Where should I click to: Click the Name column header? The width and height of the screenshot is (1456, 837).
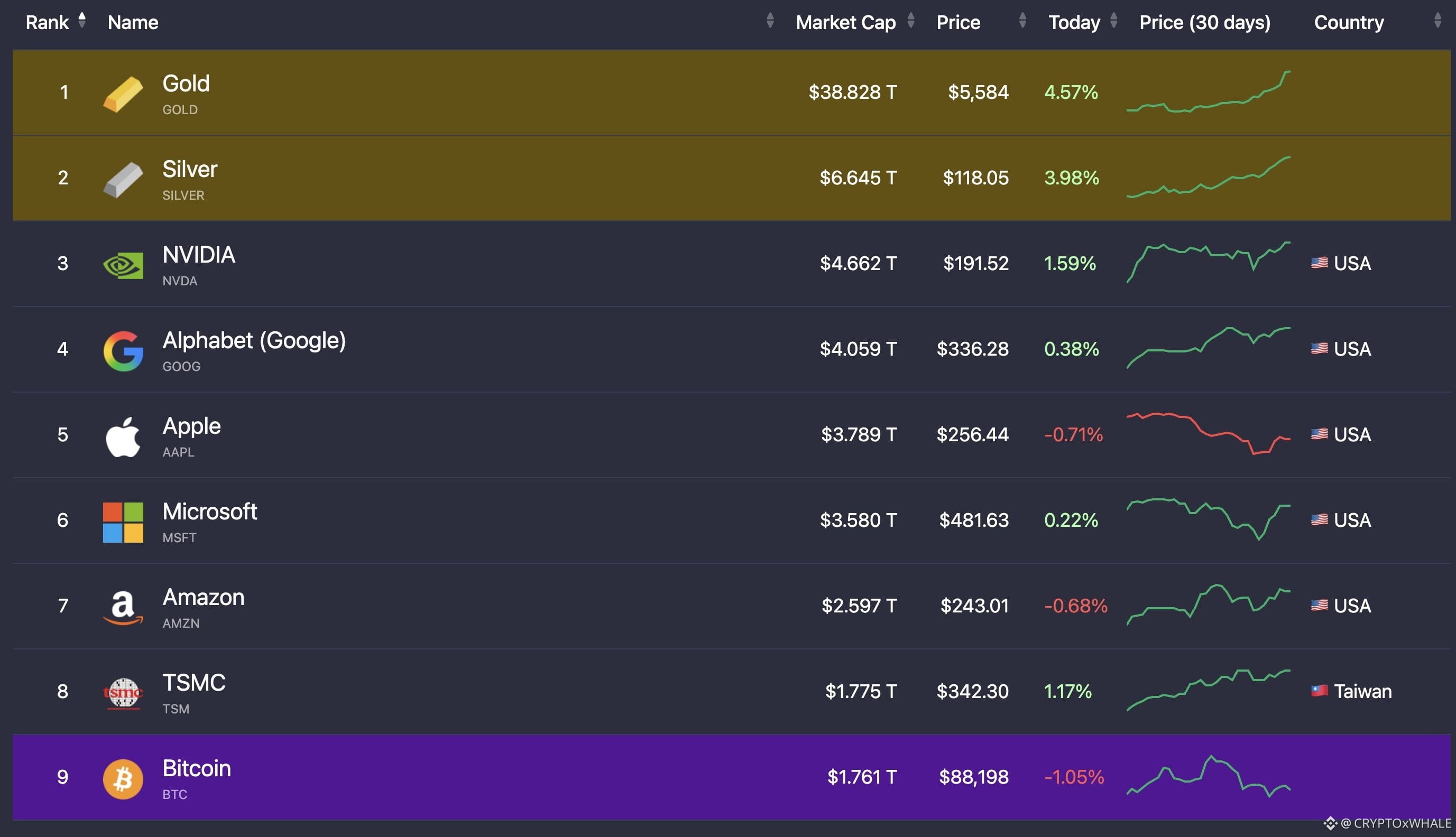point(133,22)
